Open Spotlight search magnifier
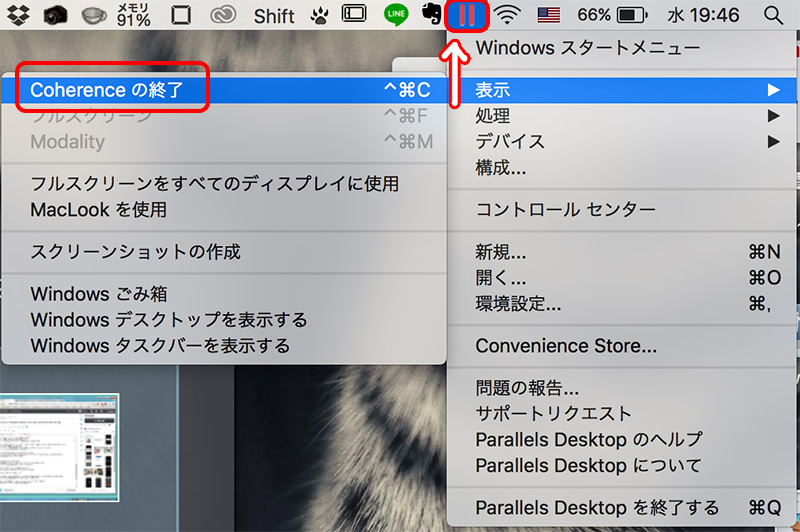This screenshot has height=532, width=800. tap(773, 15)
